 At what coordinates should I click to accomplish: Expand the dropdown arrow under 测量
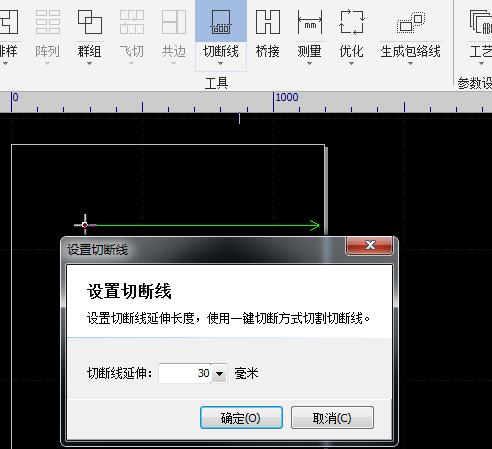(309, 63)
